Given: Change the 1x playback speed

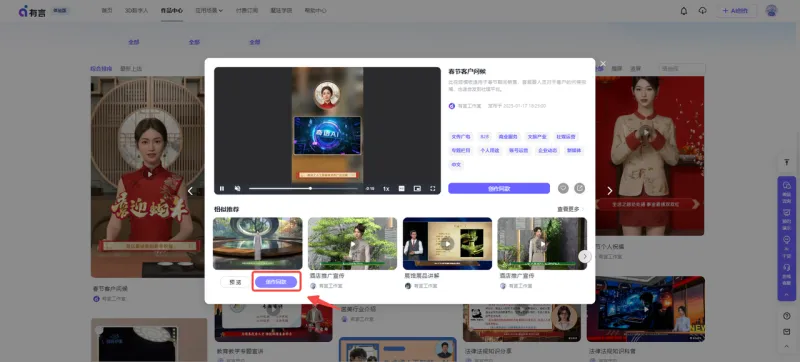Looking at the screenshot, I should click(386, 189).
